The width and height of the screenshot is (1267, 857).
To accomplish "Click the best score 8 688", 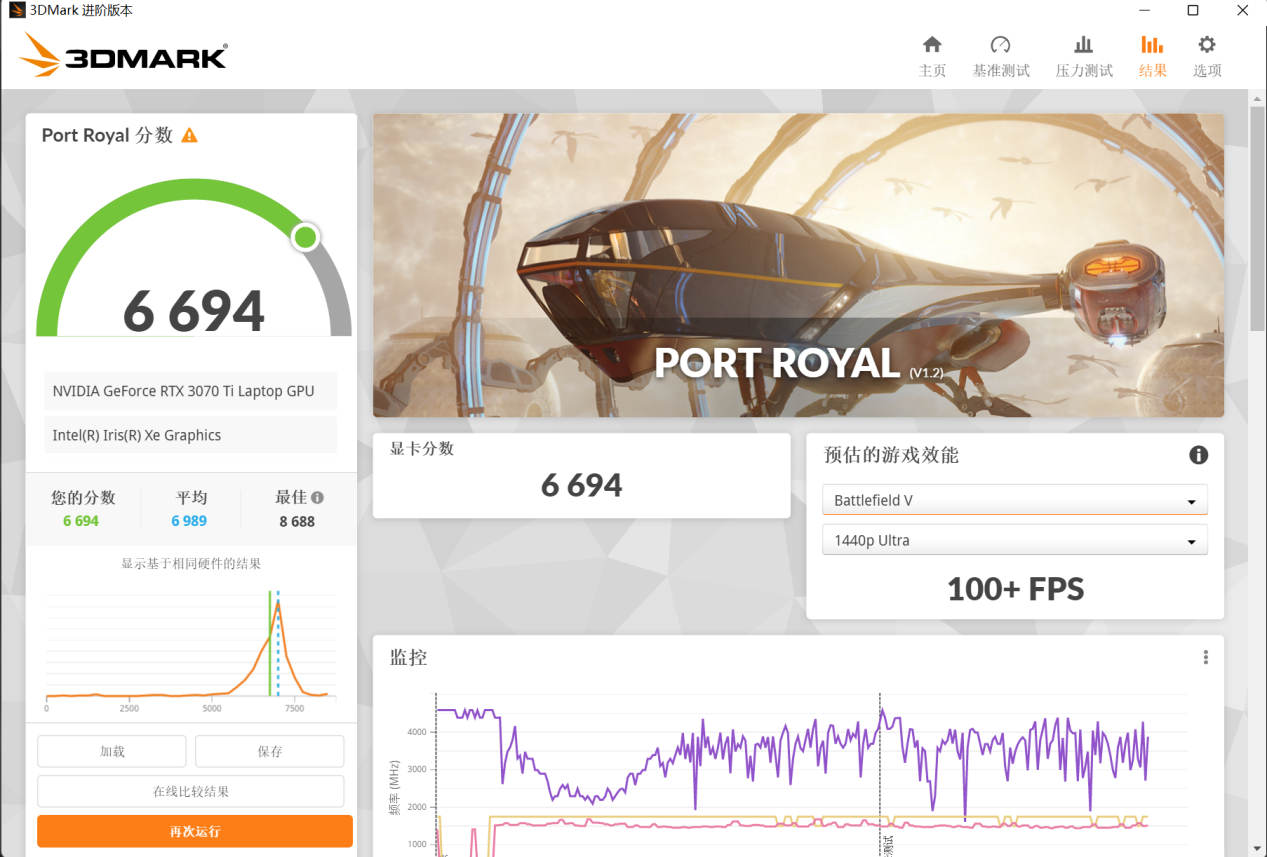I will [x=297, y=521].
